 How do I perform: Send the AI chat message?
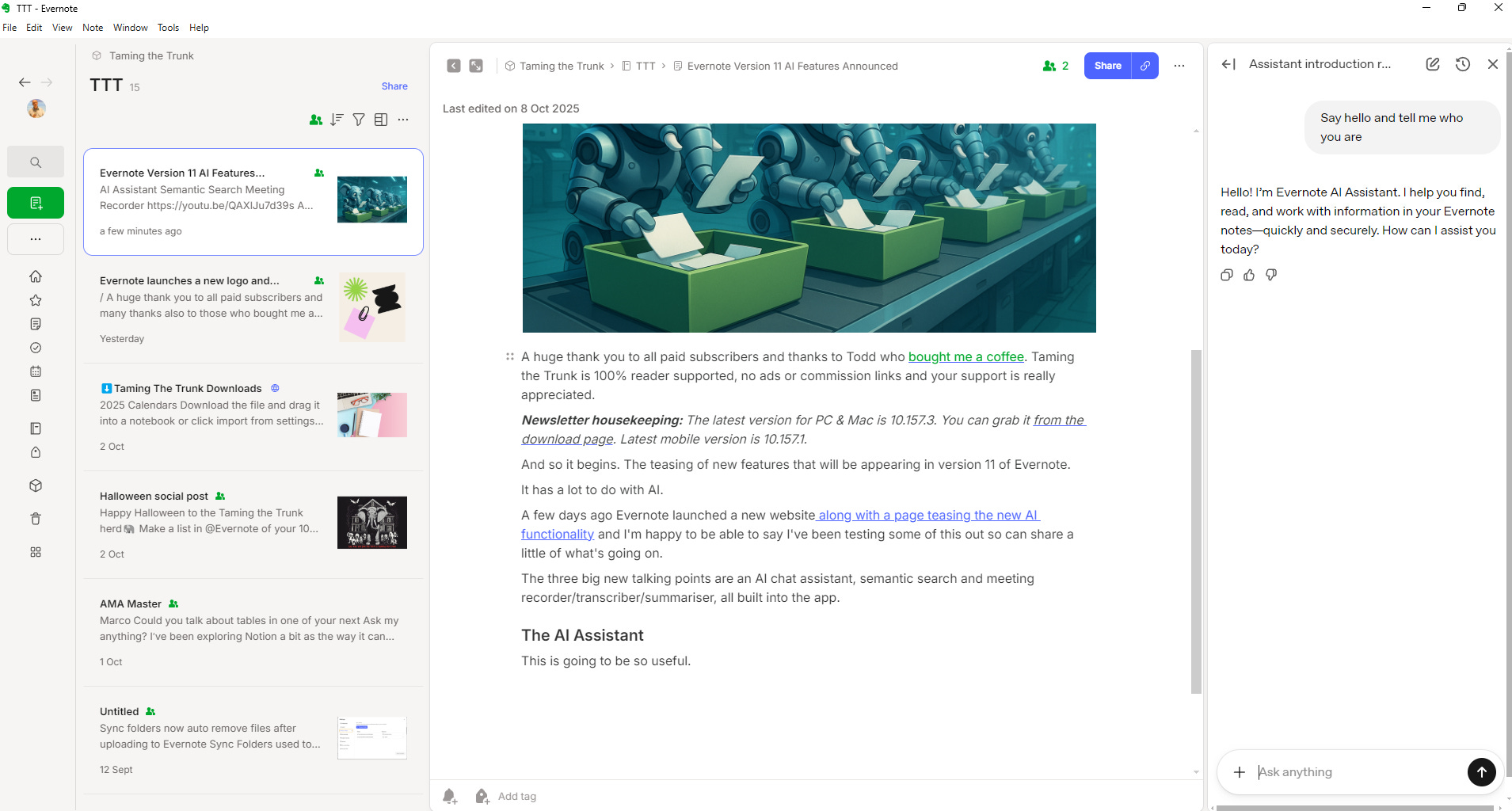tap(1482, 772)
